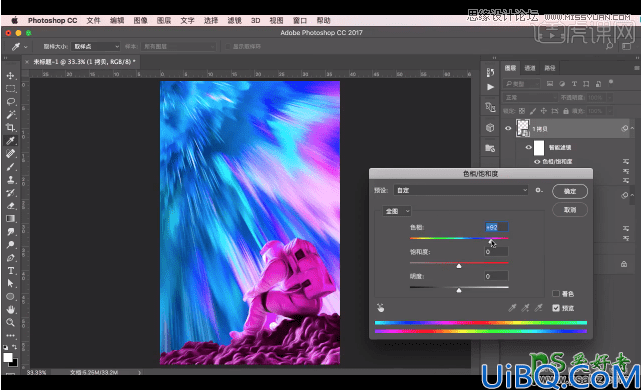Click the add-to-sample eyedropper in dialog
Viewport: 641px width, 391px height.
[525, 308]
